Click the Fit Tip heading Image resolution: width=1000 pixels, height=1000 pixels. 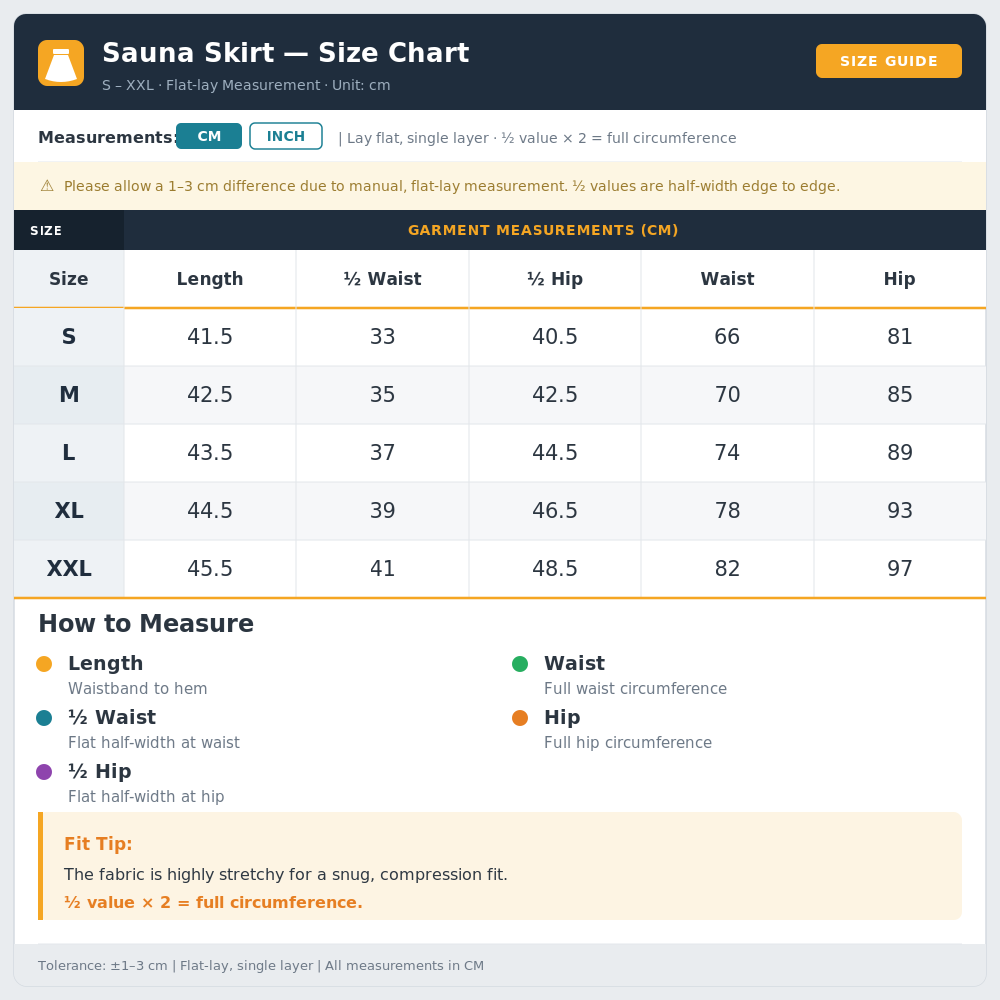point(98,844)
